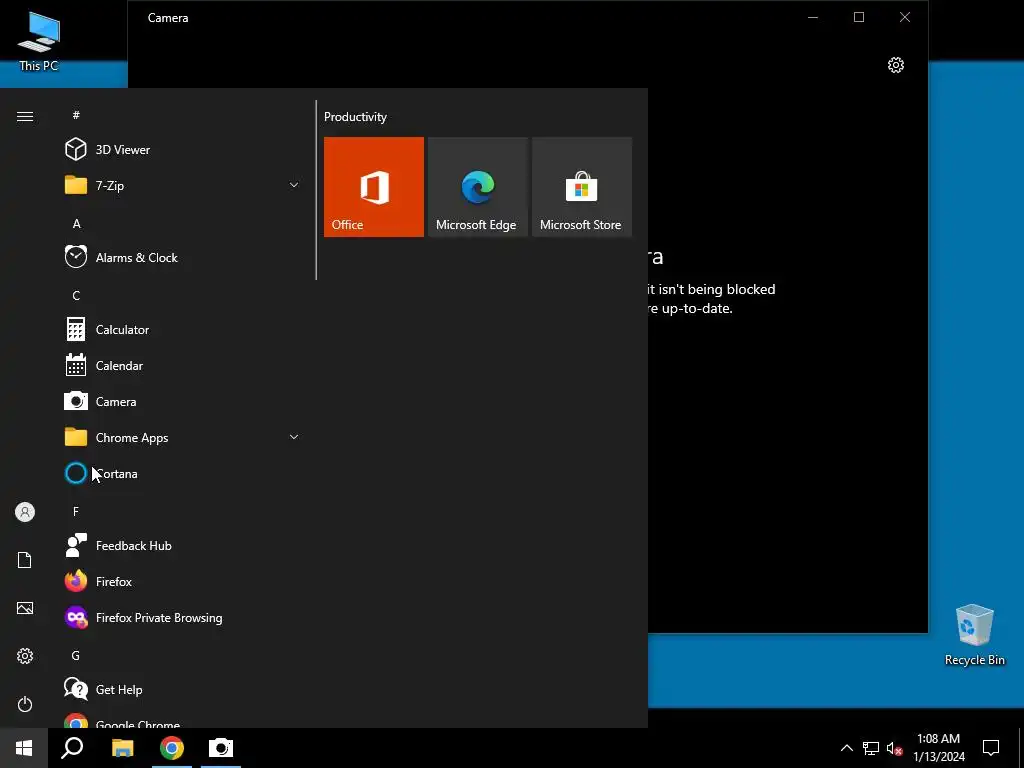Click the Power button in Start

[x=25, y=704]
